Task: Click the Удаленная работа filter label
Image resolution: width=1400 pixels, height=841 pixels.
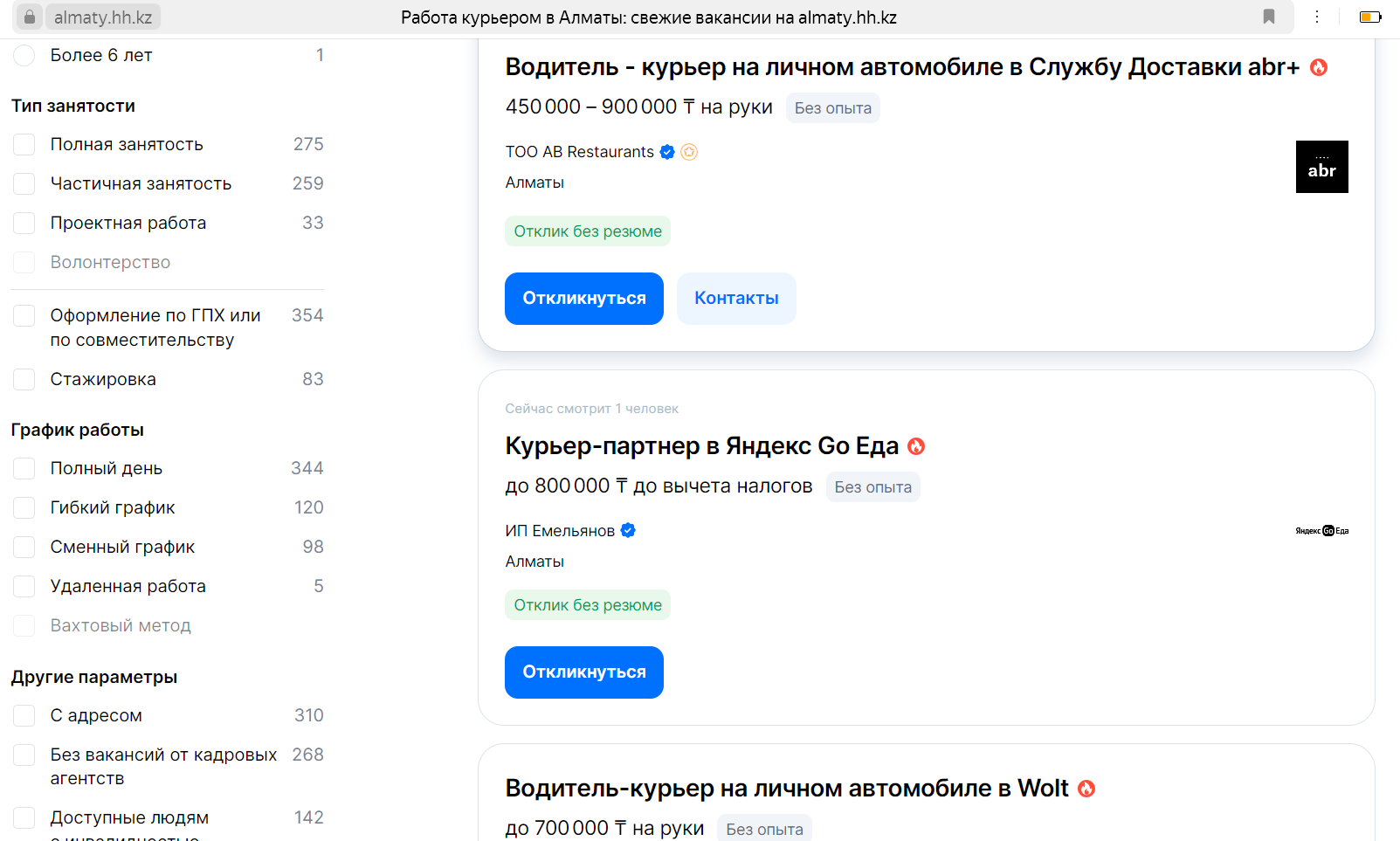Action: point(128,586)
